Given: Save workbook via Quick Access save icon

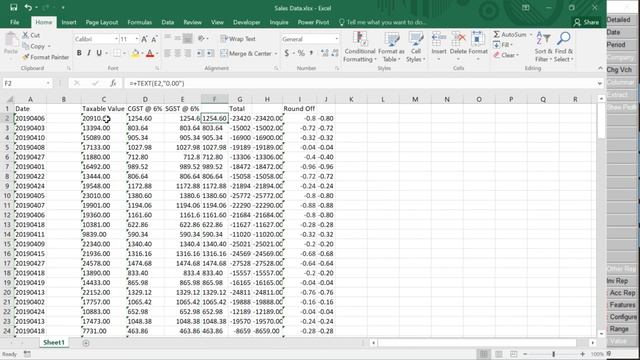Looking at the screenshot, I should (13, 7).
